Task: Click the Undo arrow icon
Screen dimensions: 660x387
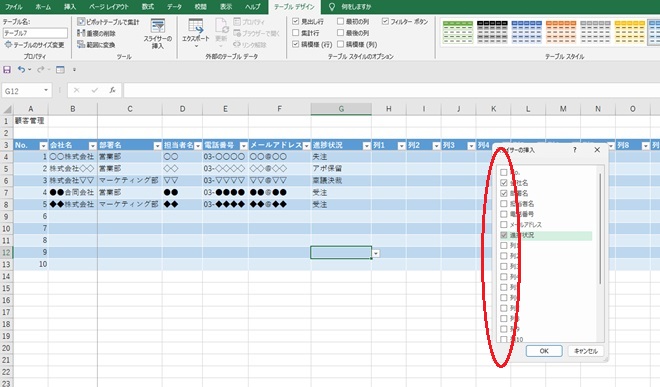Action: tap(21, 70)
